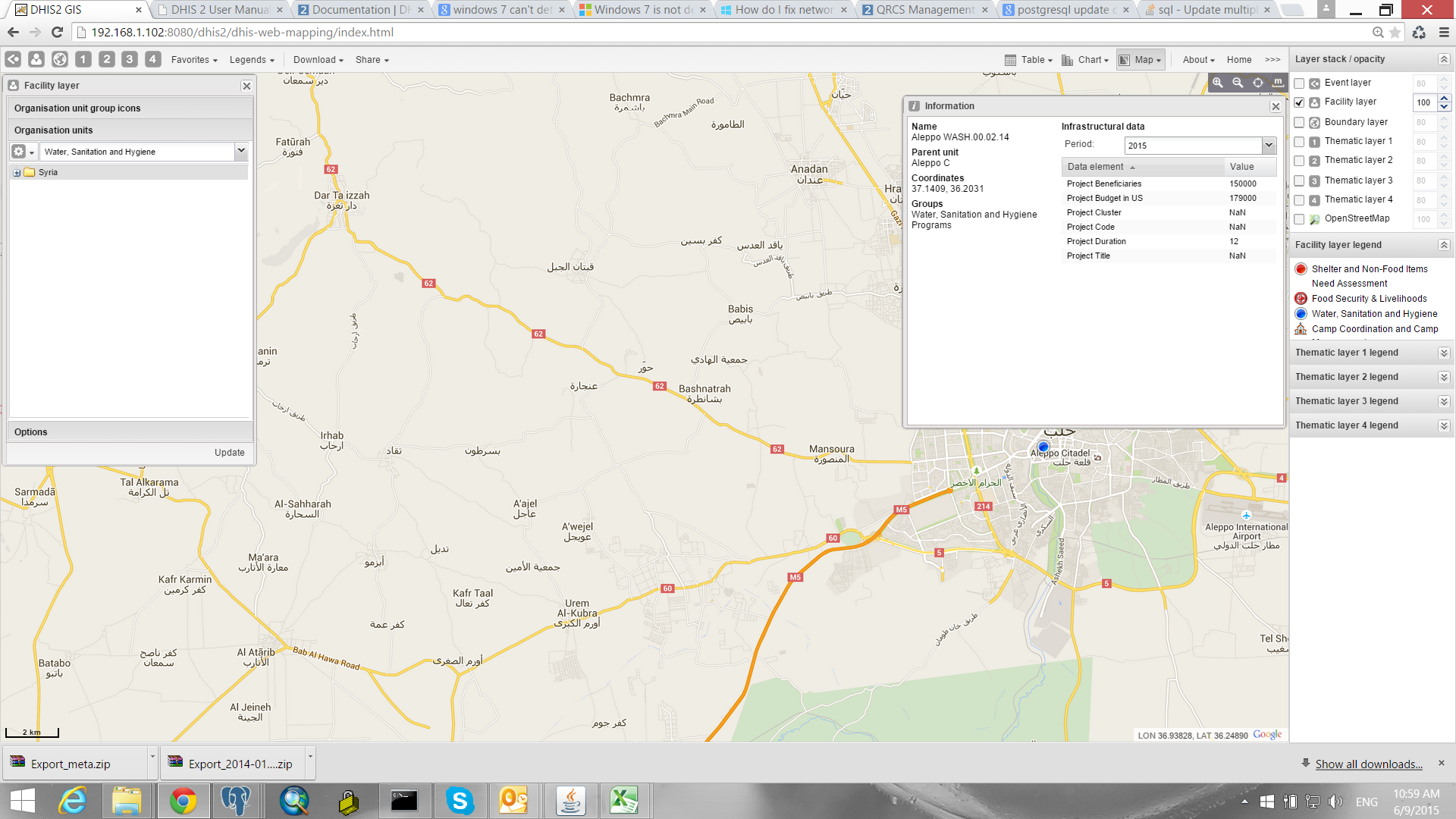1456x819 pixels.
Task: Expand the Syria tree node
Action: 17,173
